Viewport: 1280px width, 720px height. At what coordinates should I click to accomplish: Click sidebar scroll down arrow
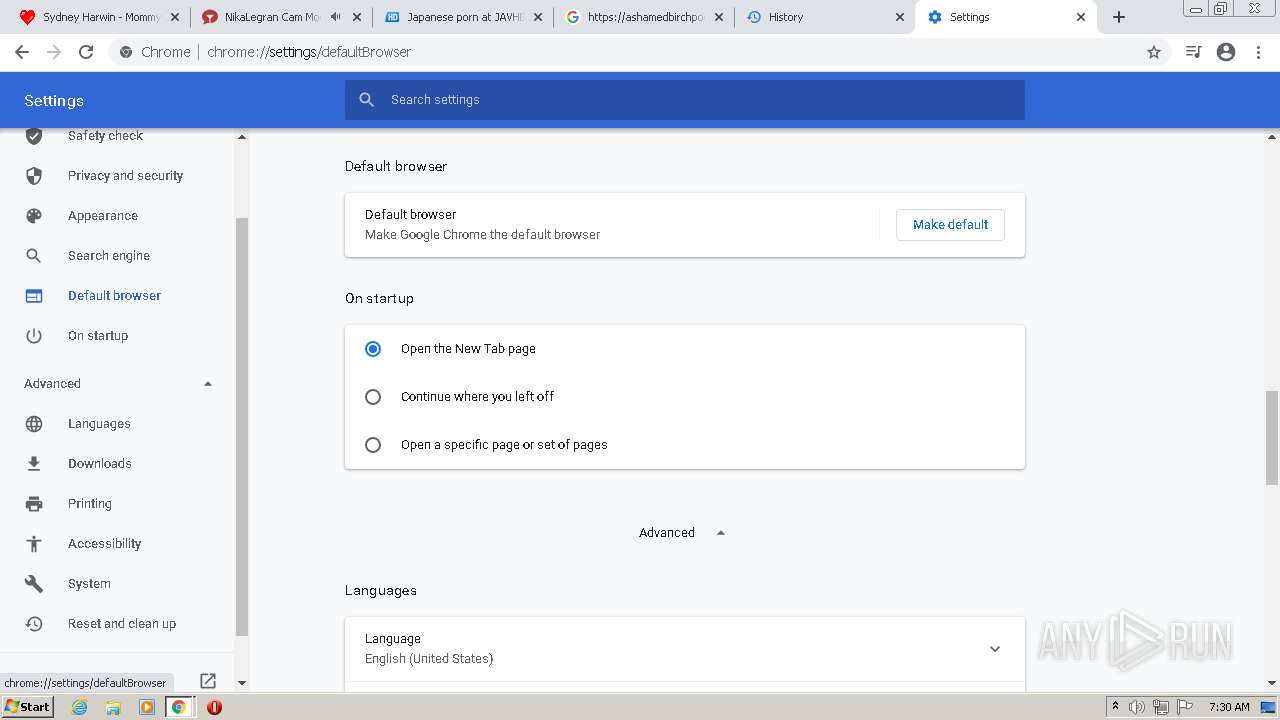[x=241, y=683]
